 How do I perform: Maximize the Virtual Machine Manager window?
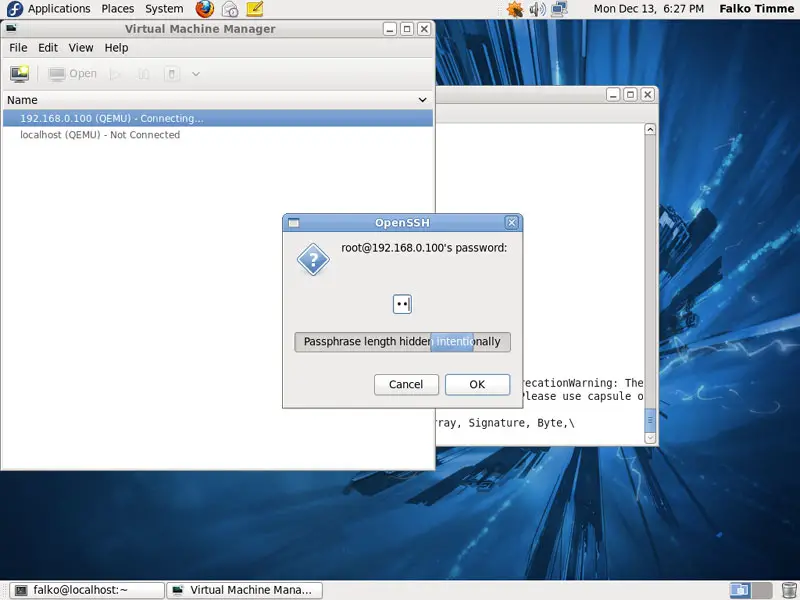point(407,29)
